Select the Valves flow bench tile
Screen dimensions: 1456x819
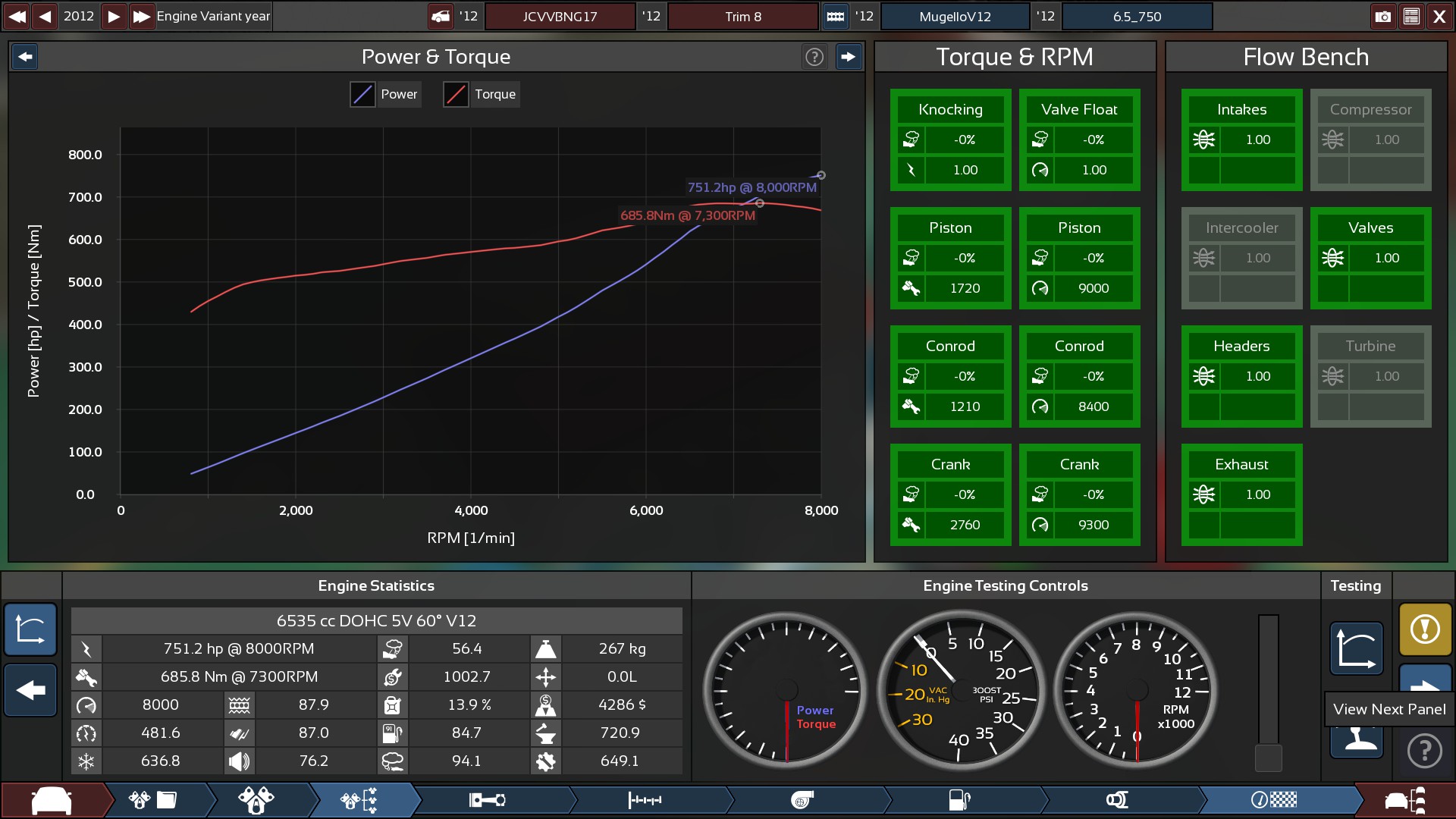[x=1370, y=258]
